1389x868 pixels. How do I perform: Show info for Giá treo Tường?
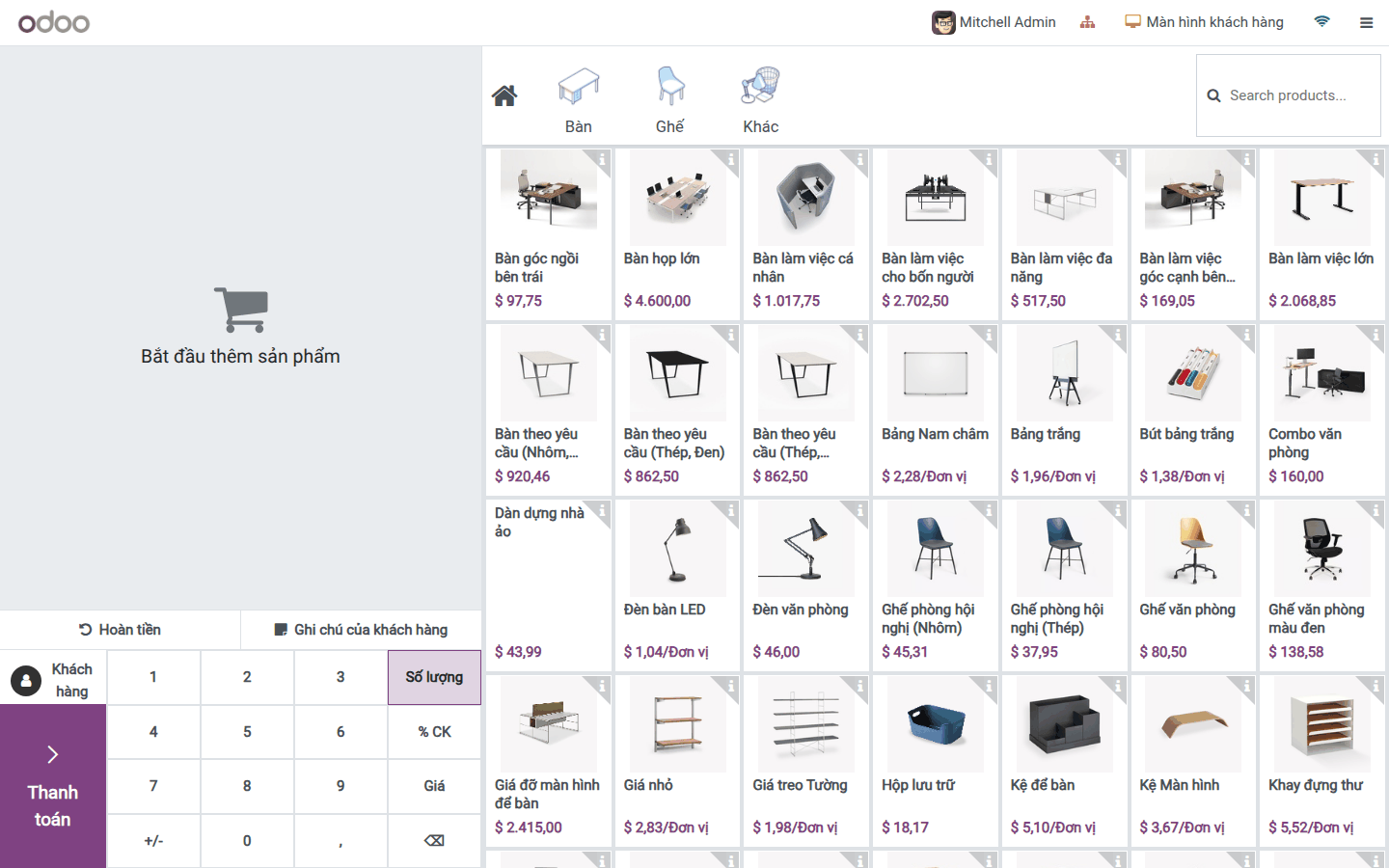click(x=859, y=685)
